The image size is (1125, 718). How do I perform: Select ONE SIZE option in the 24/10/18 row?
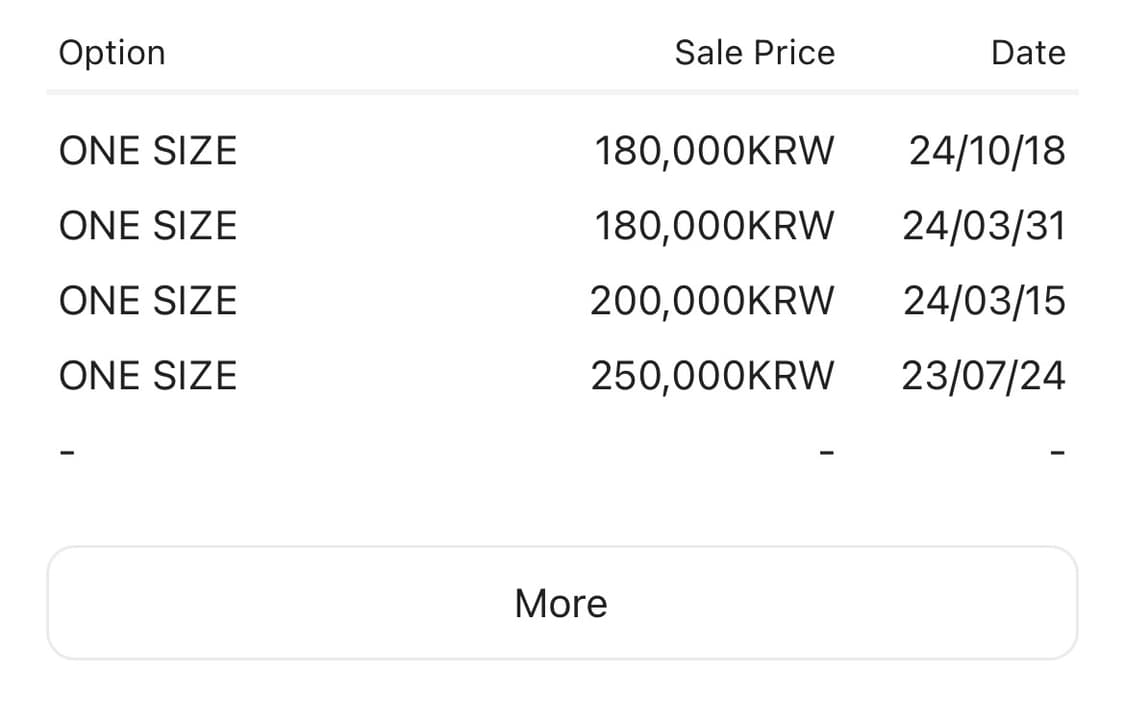[148, 151]
